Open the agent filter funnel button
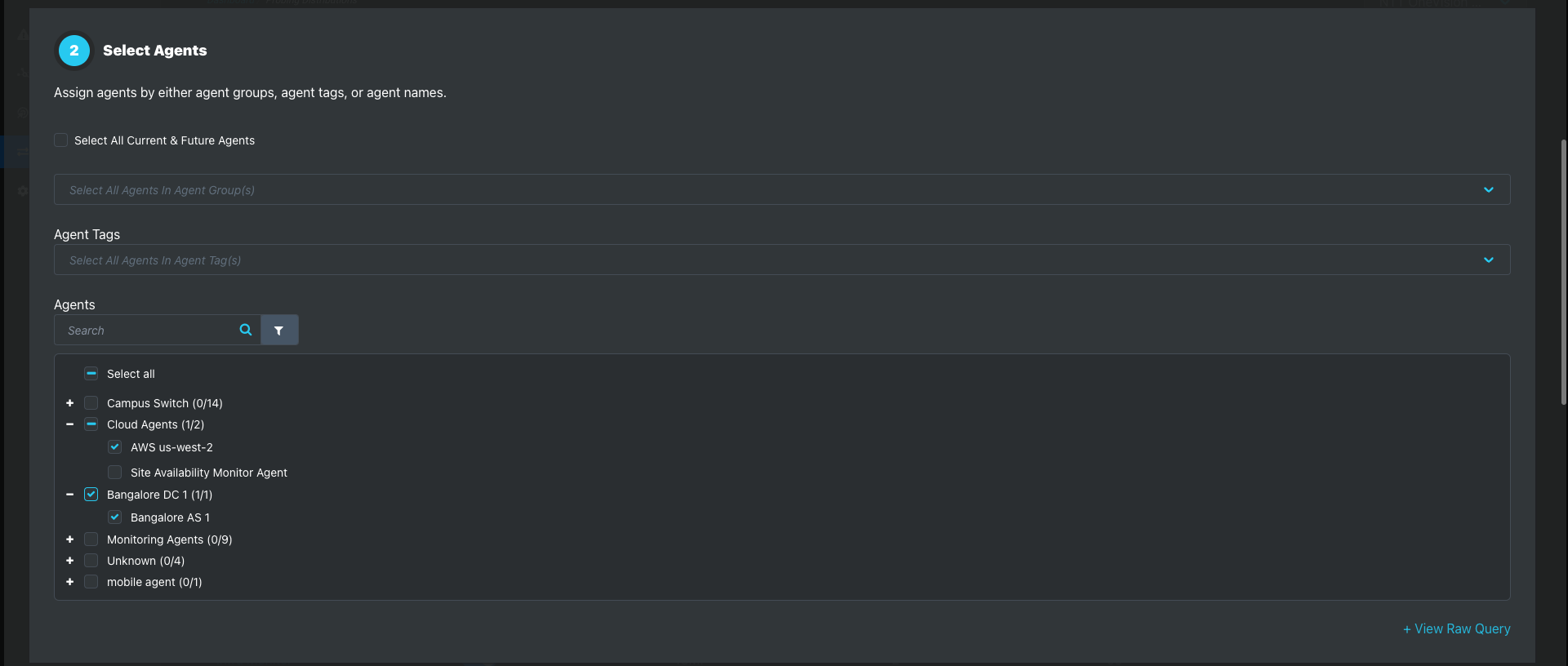Viewport: 1568px width, 666px height. (x=279, y=330)
